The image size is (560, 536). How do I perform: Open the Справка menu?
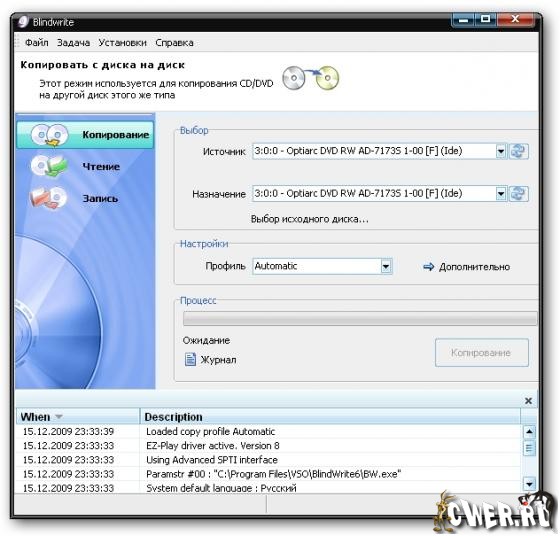click(174, 42)
